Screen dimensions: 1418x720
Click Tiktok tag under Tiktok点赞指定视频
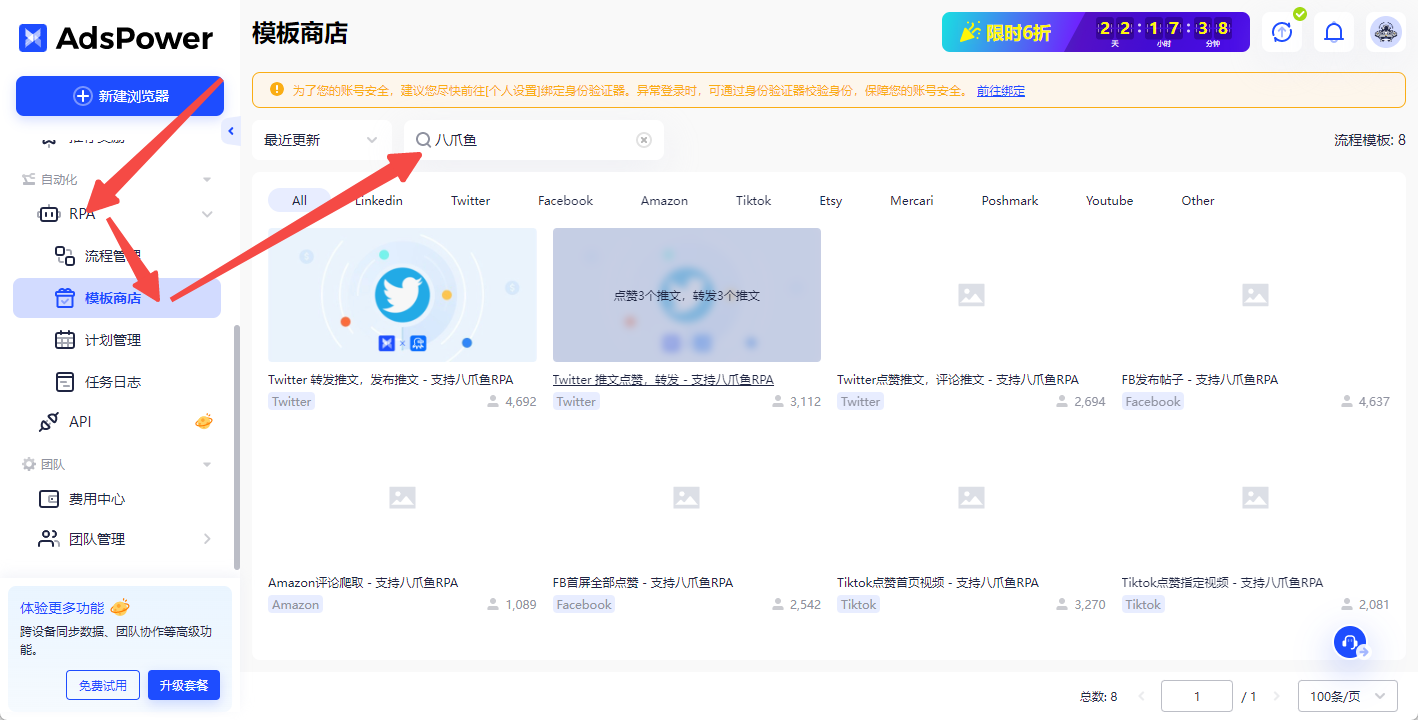(1143, 604)
